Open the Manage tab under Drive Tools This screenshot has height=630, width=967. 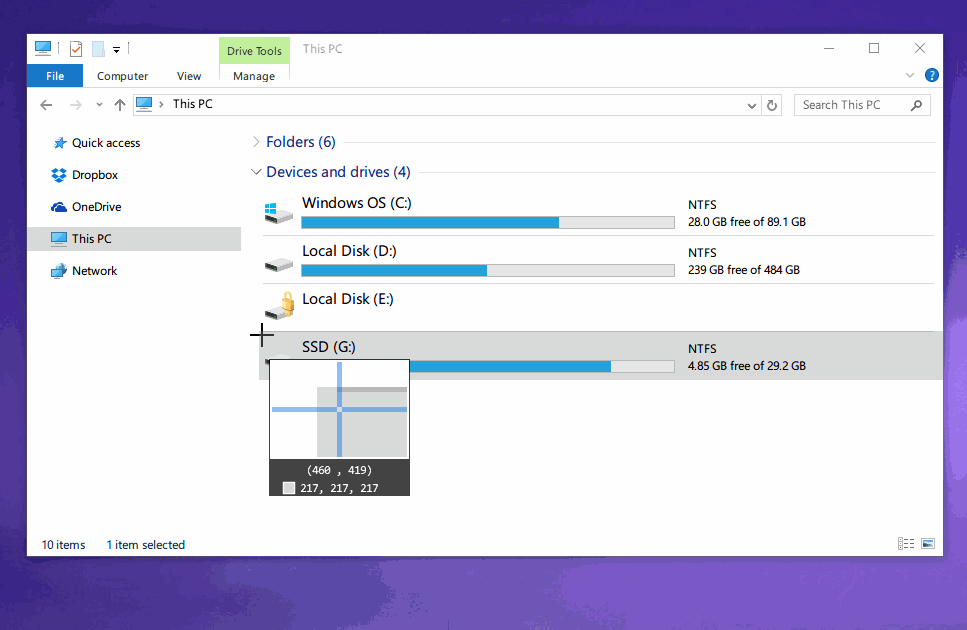pyautogui.click(x=253, y=75)
